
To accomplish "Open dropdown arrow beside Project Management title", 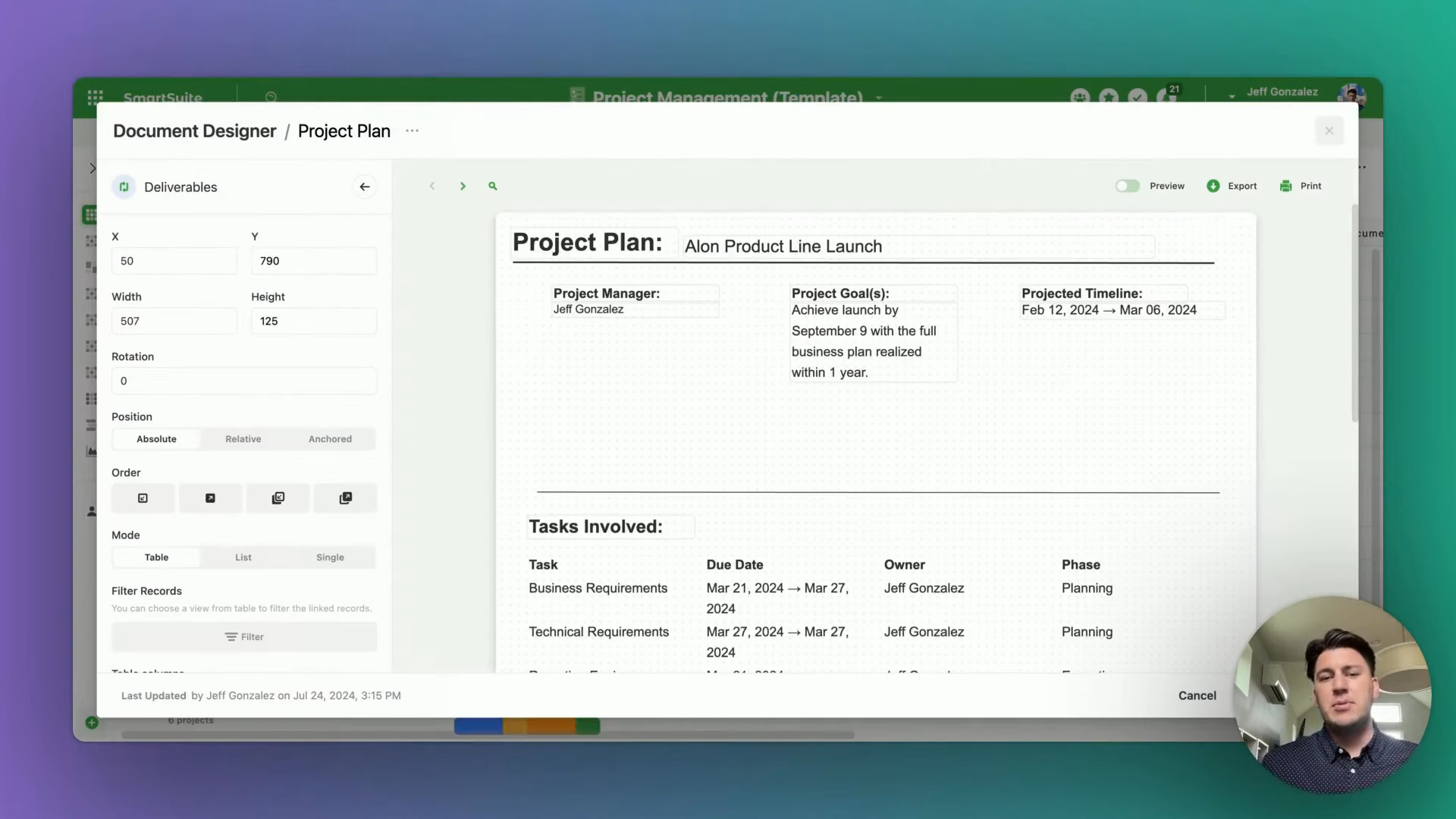I will (879, 98).
